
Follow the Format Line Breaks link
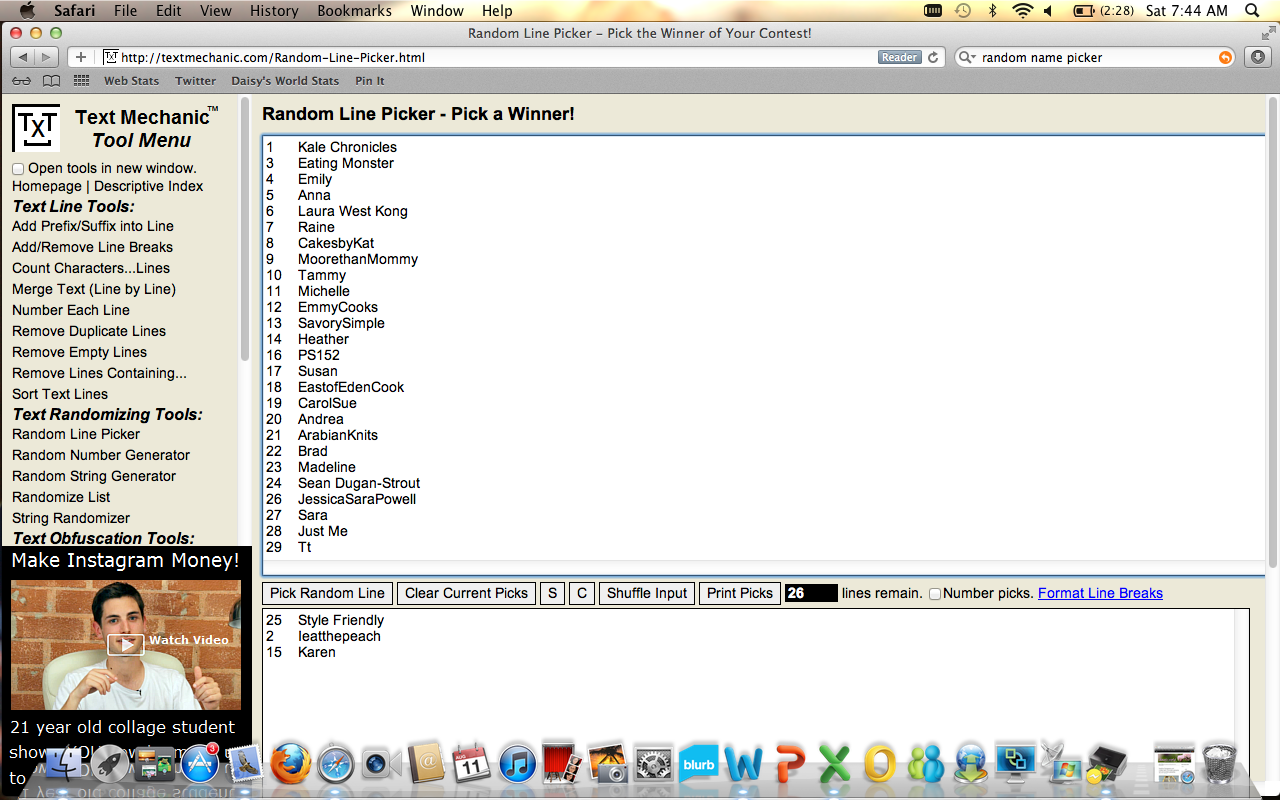coord(1100,593)
